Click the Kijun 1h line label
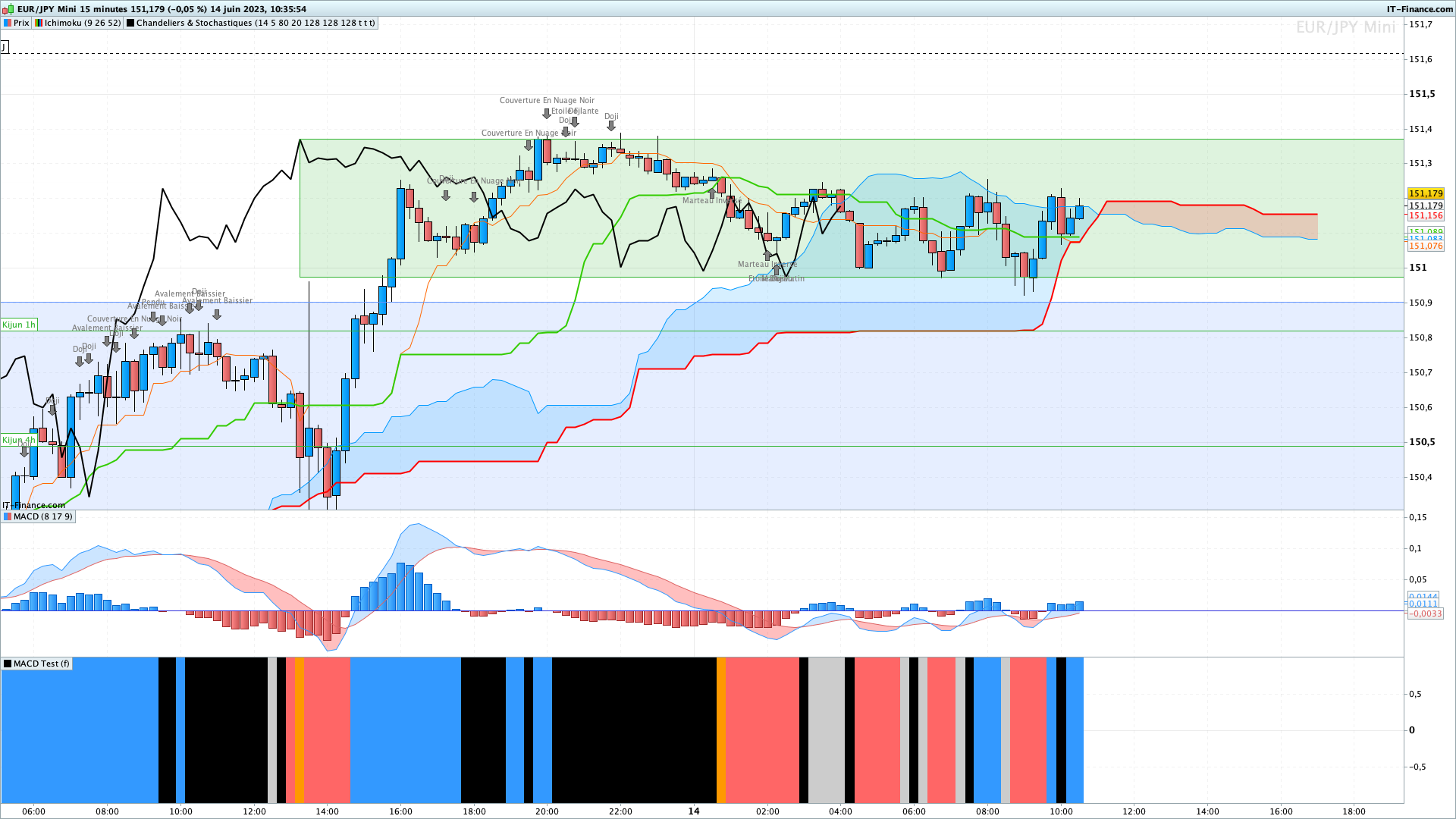This screenshot has height=819, width=1456. point(19,325)
